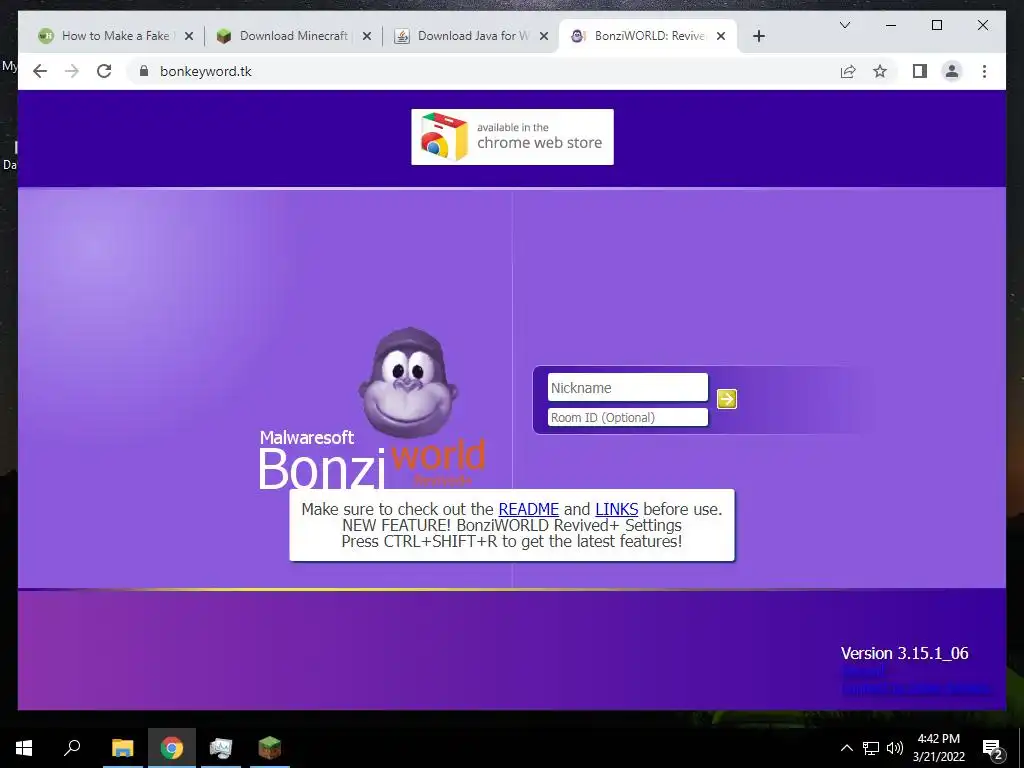
Task: Click the forward navigation arrow
Action: pos(72,71)
